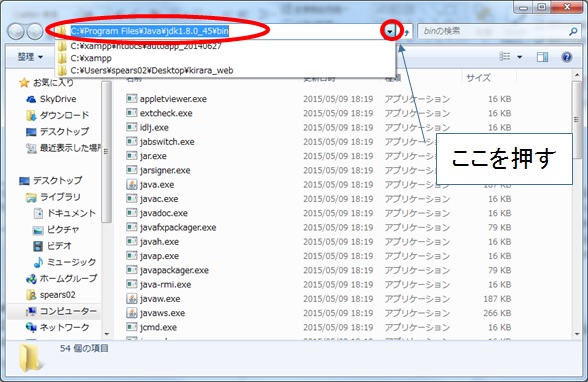Screen dimensions: 588x382
Task: Open the ピクチャ library
Action: [x=56, y=230]
